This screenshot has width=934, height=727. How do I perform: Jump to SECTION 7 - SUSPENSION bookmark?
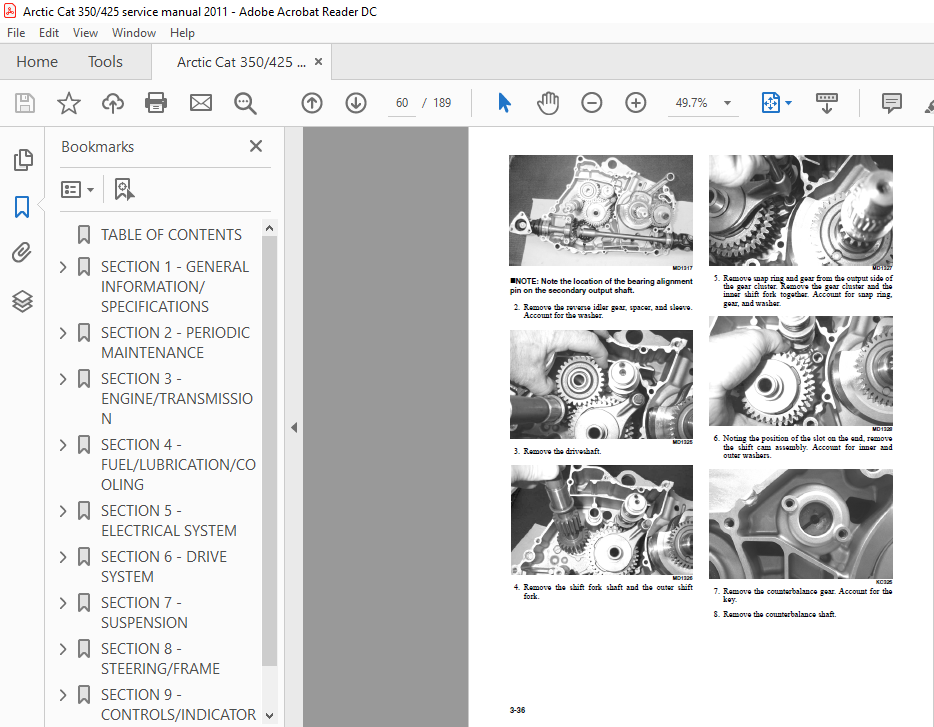pos(144,613)
